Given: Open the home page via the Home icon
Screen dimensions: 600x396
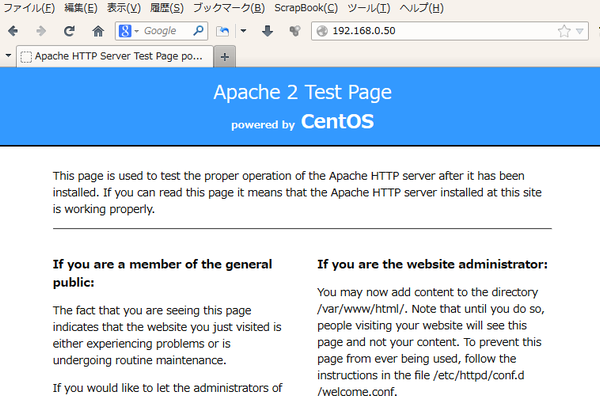Looking at the screenshot, I should (98, 31).
